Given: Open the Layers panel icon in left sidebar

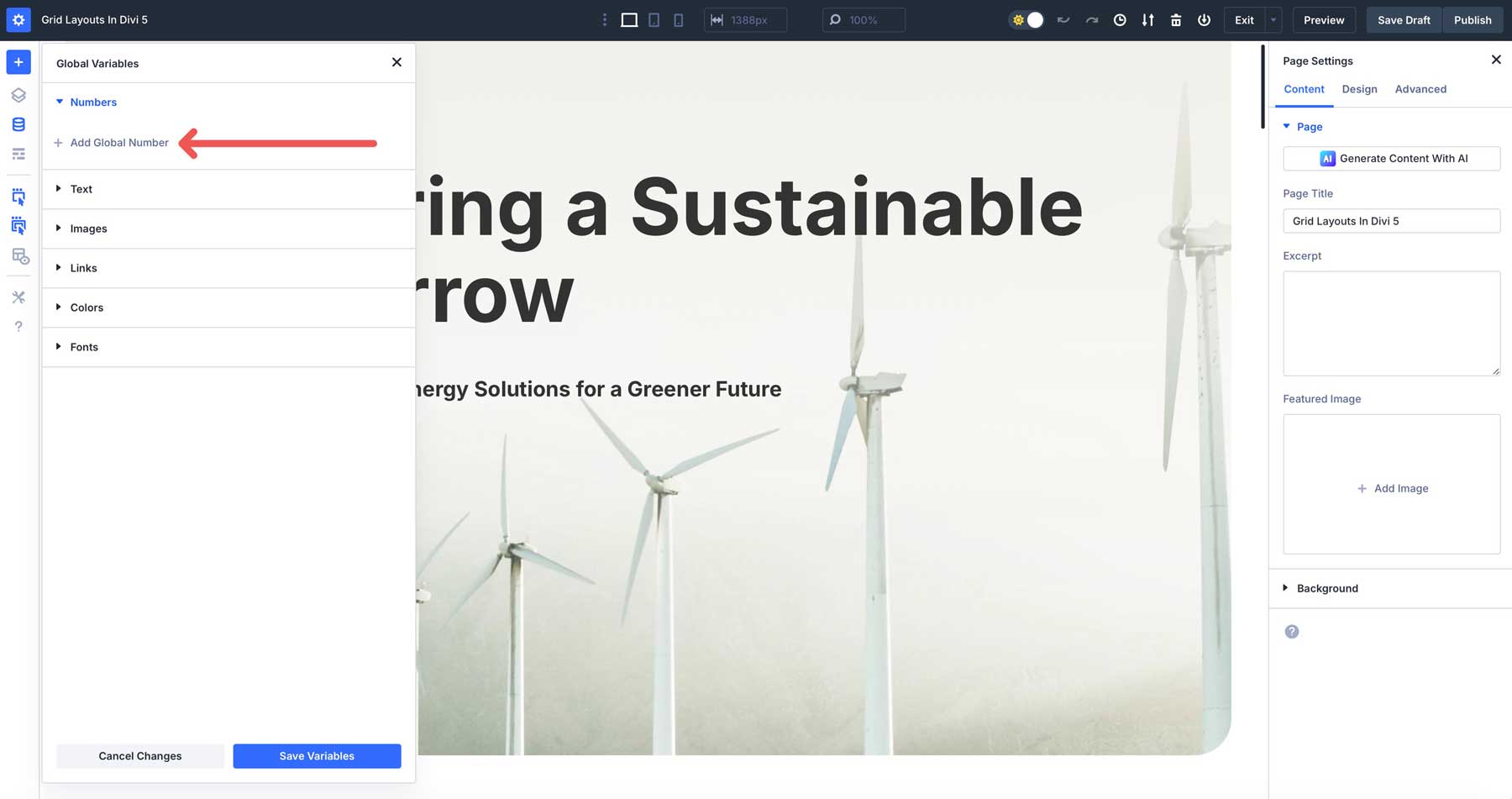Looking at the screenshot, I should (x=18, y=95).
